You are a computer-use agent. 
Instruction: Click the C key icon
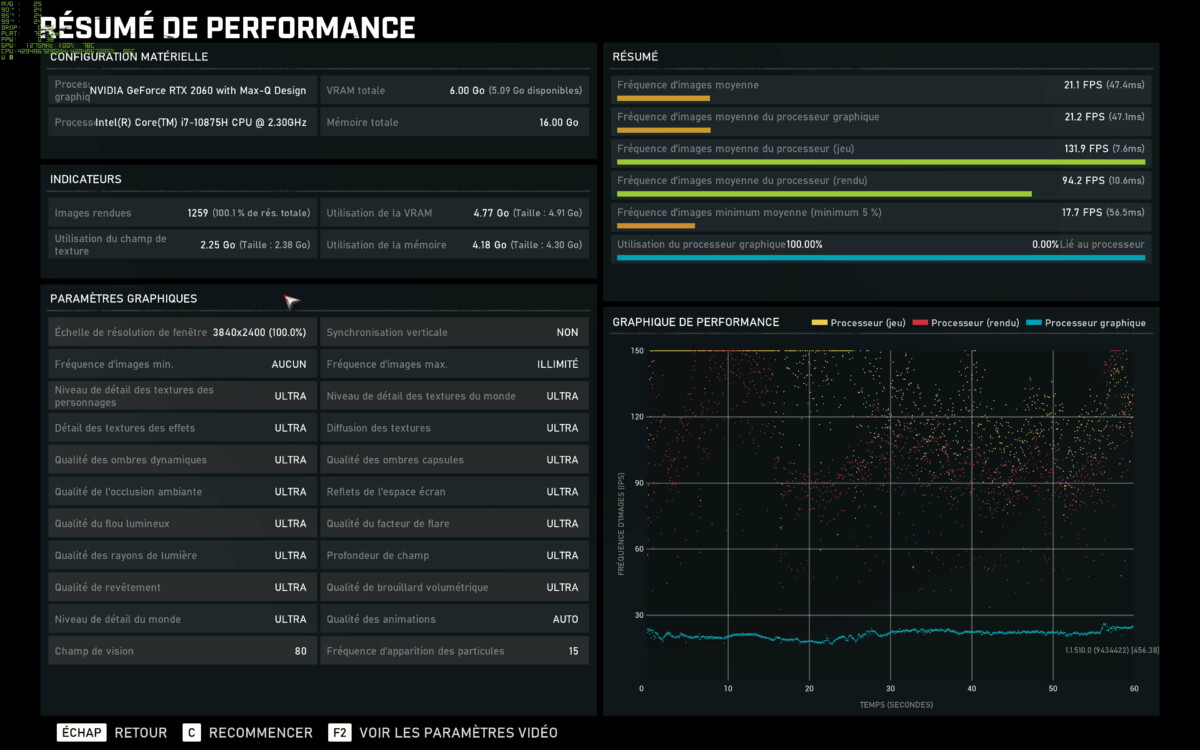coord(192,732)
